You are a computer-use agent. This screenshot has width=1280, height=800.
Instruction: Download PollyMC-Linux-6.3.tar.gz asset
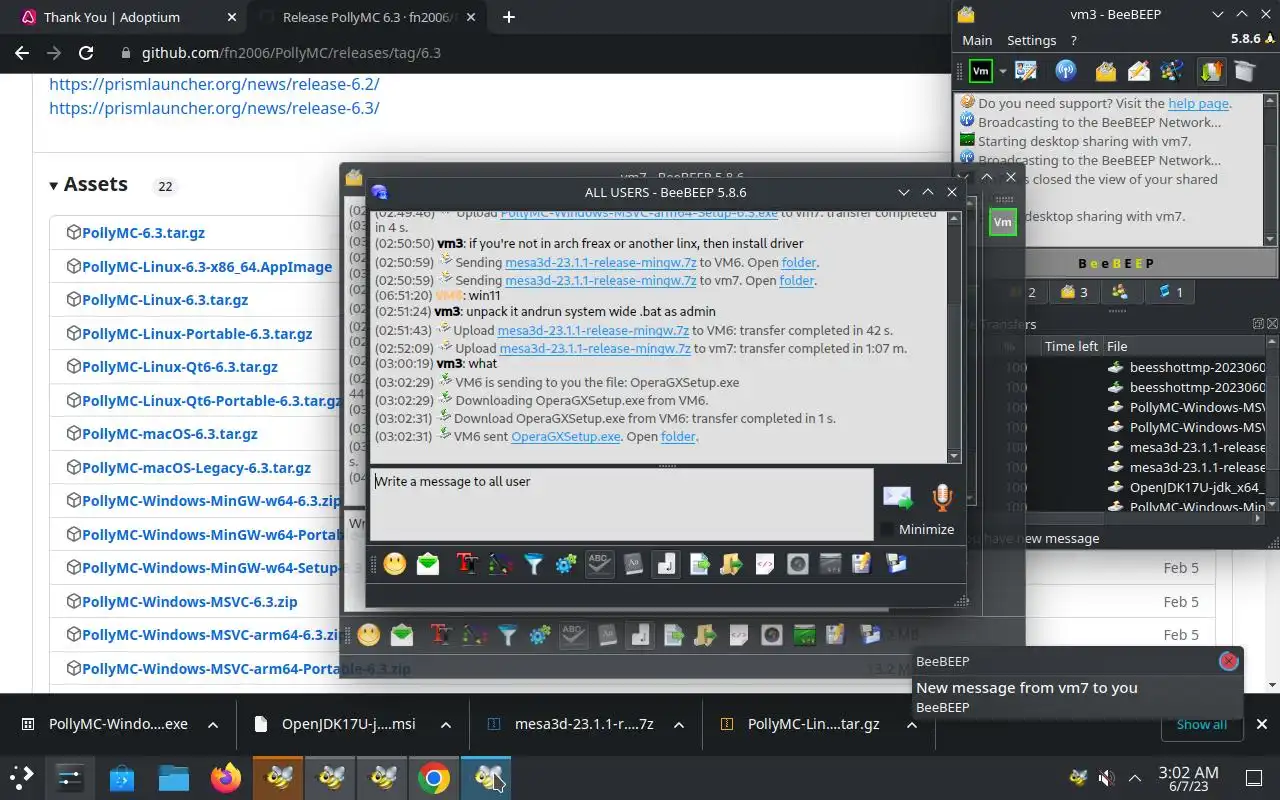tap(165, 299)
